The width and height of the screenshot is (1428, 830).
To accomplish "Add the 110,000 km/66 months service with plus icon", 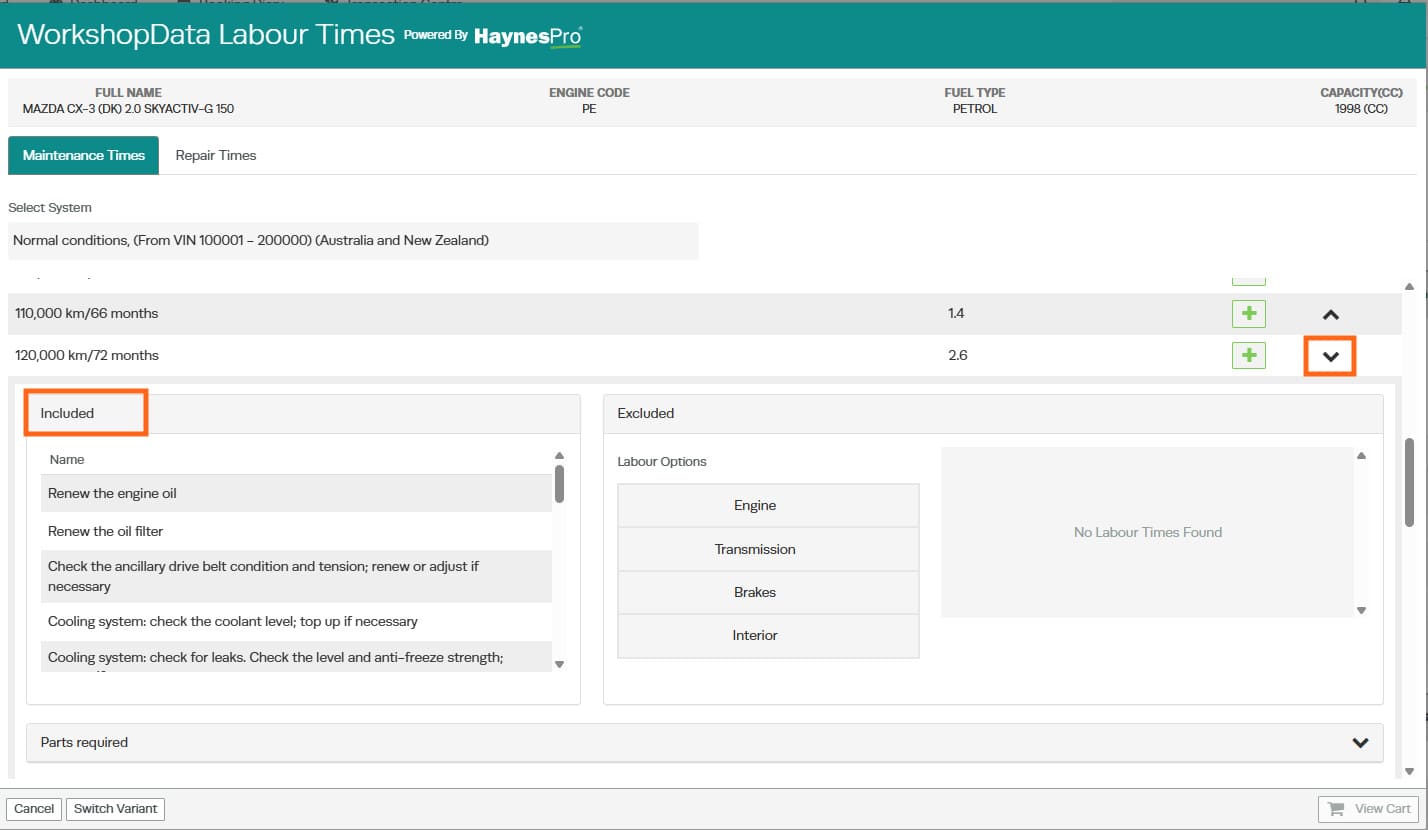I will pyautogui.click(x=1249, y=314).
